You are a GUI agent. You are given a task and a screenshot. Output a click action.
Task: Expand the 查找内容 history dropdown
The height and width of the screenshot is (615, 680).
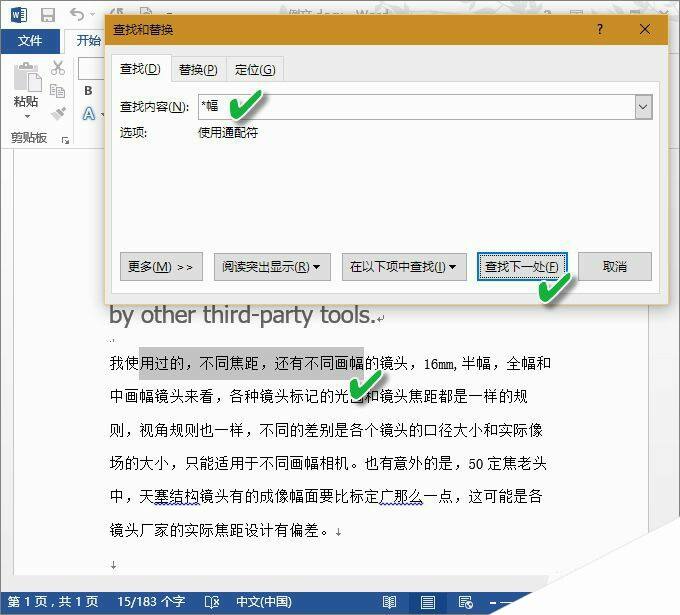pos(643,107)
